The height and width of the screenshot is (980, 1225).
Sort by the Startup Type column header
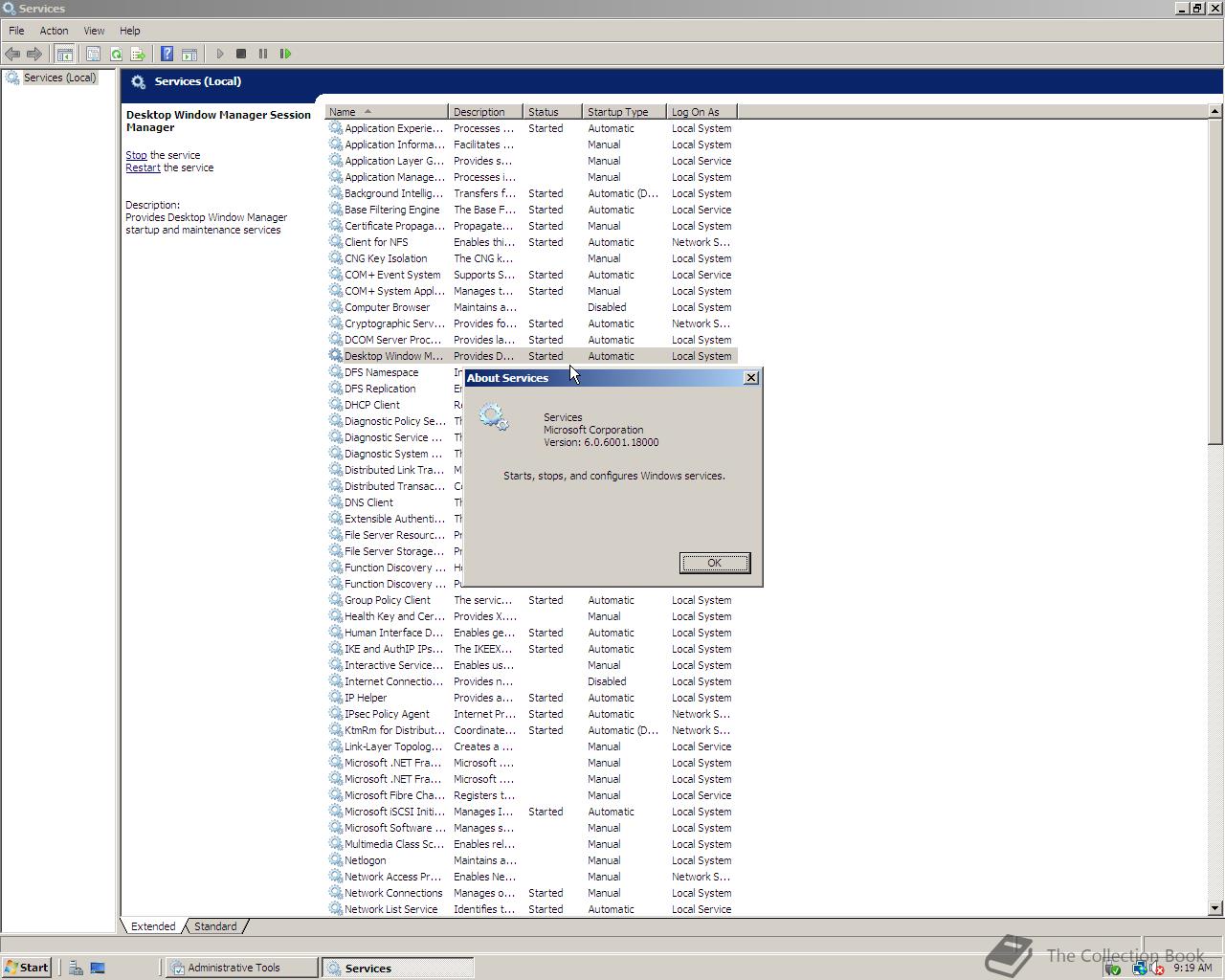[624, 112]
